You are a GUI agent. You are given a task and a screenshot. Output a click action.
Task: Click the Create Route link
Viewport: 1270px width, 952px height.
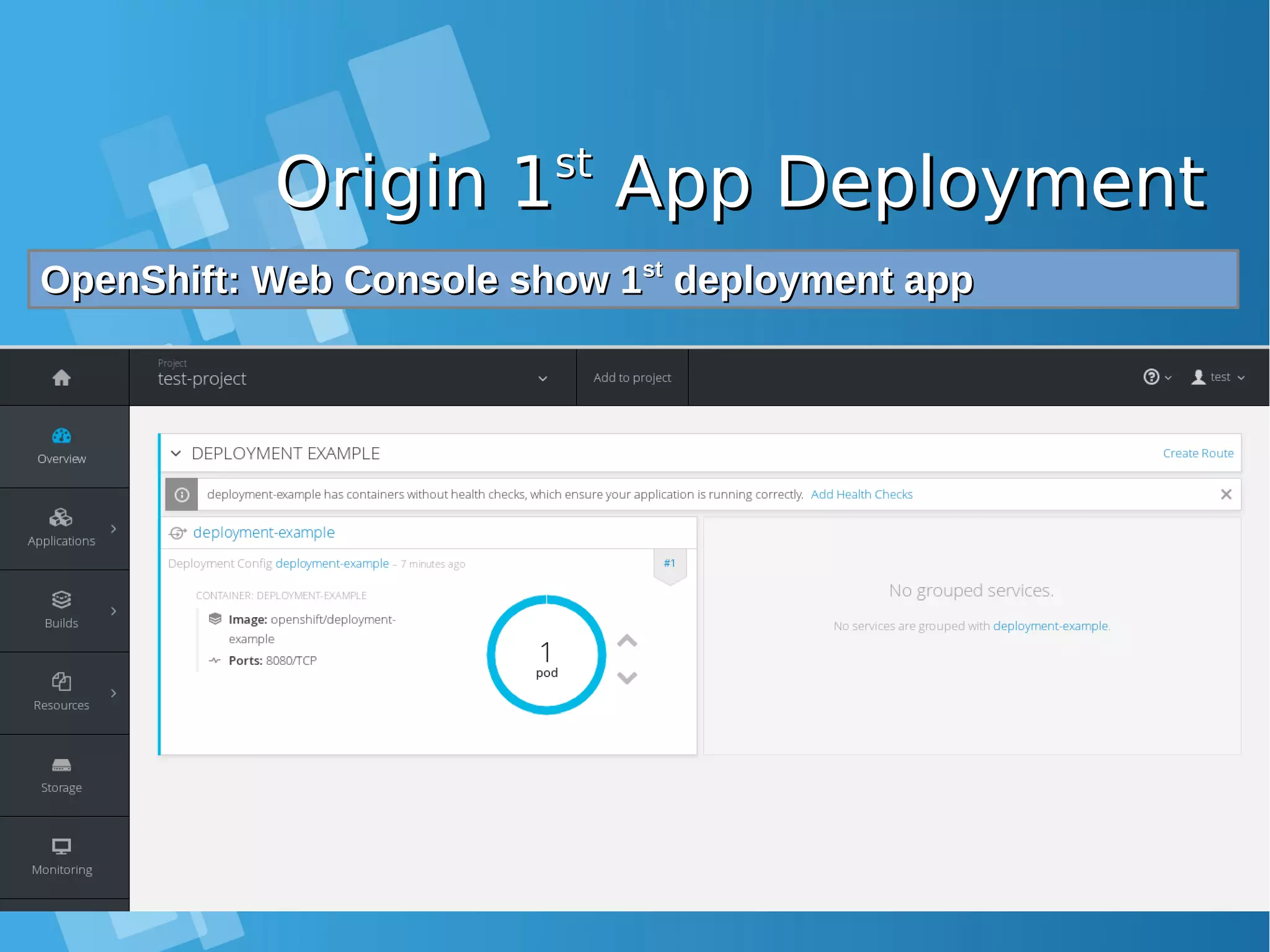[x=1198, y=453]
